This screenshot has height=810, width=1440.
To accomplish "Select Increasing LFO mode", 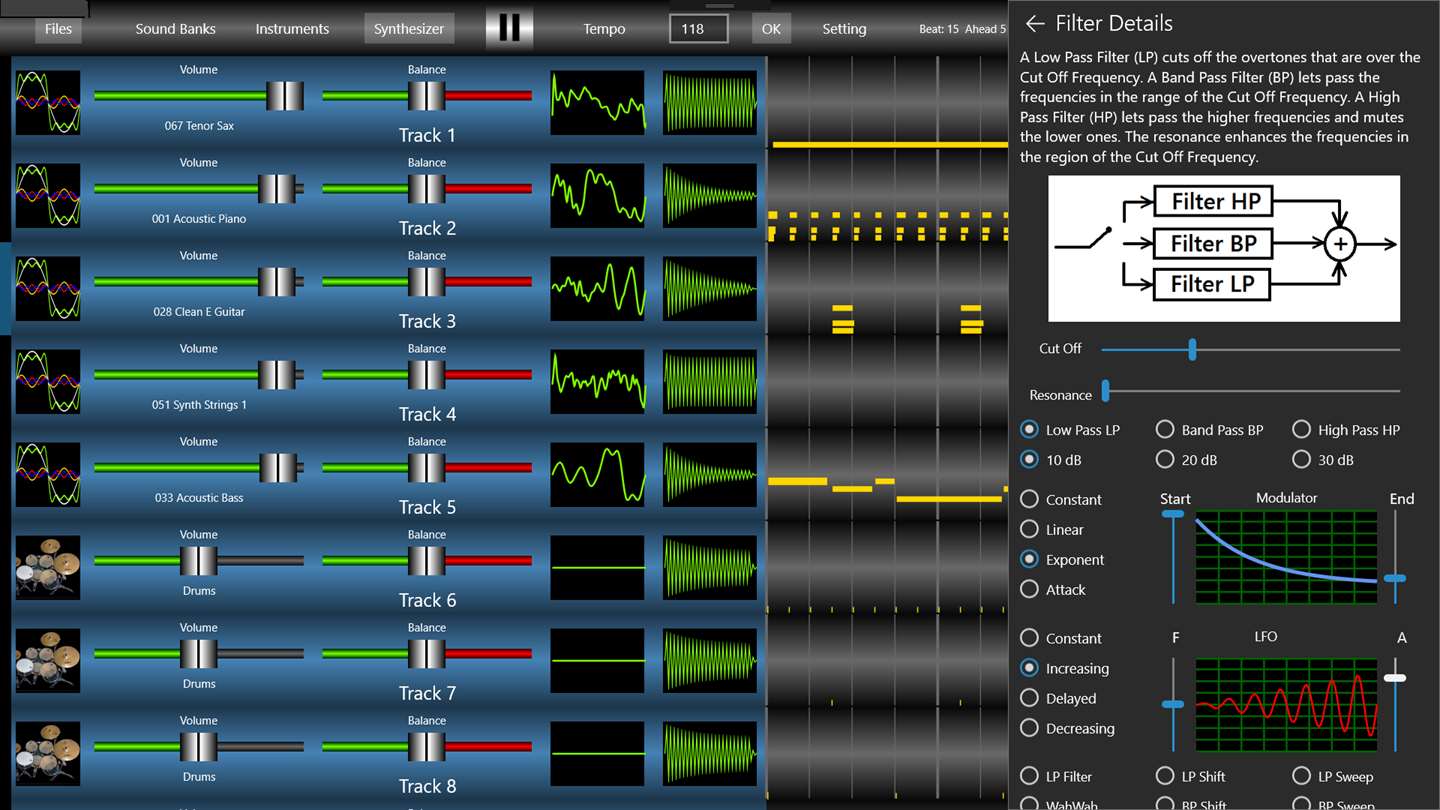I will [x=1064, y=668].
